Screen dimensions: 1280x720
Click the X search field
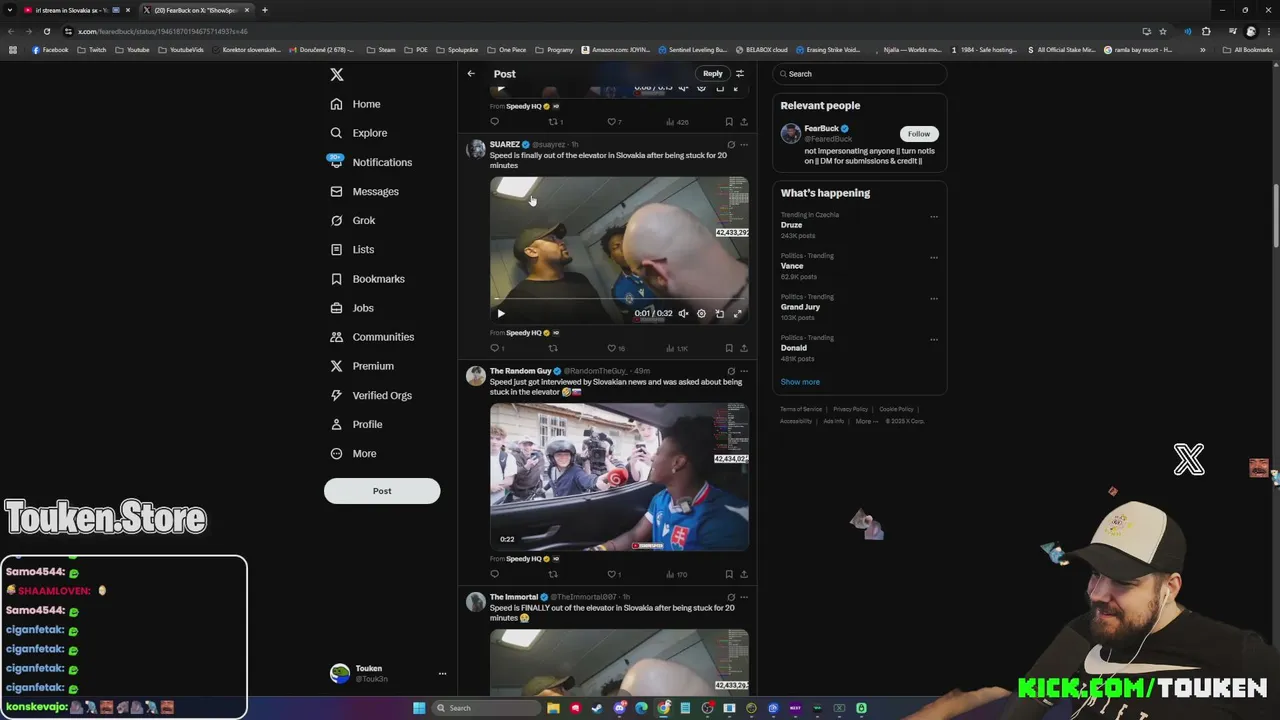(x=860, y=74)
